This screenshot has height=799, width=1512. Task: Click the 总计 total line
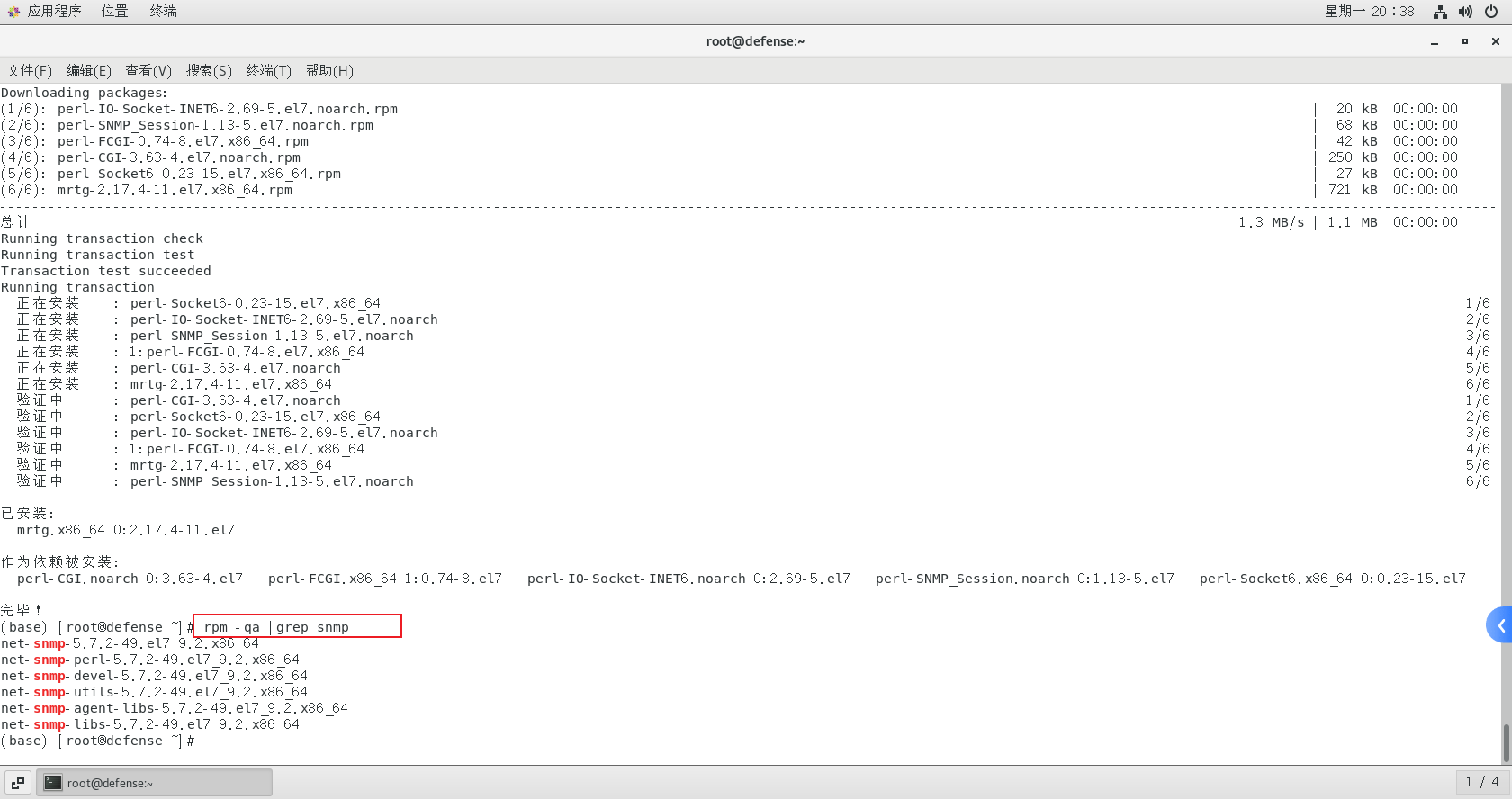point(15,222)
